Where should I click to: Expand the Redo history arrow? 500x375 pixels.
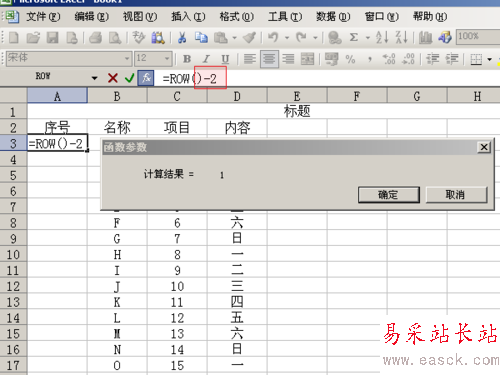(315, 38)
